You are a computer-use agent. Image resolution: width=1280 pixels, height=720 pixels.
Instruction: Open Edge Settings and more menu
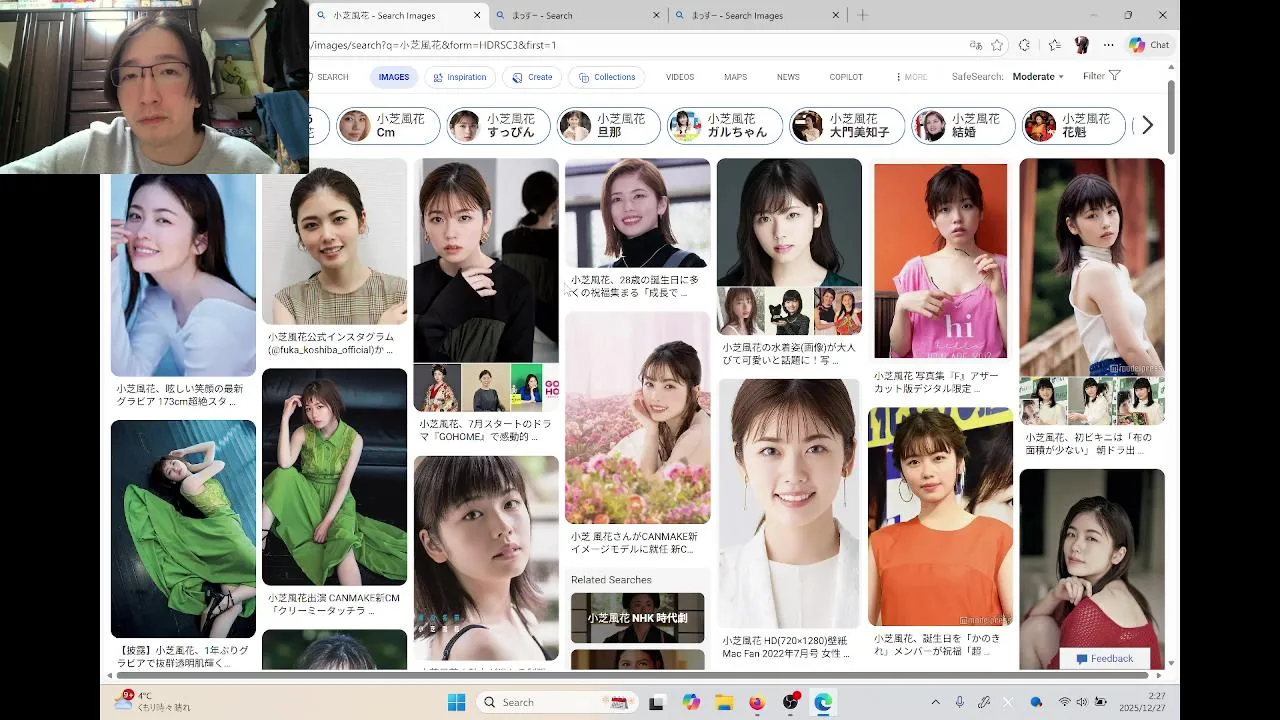(x=1108, y=45)
